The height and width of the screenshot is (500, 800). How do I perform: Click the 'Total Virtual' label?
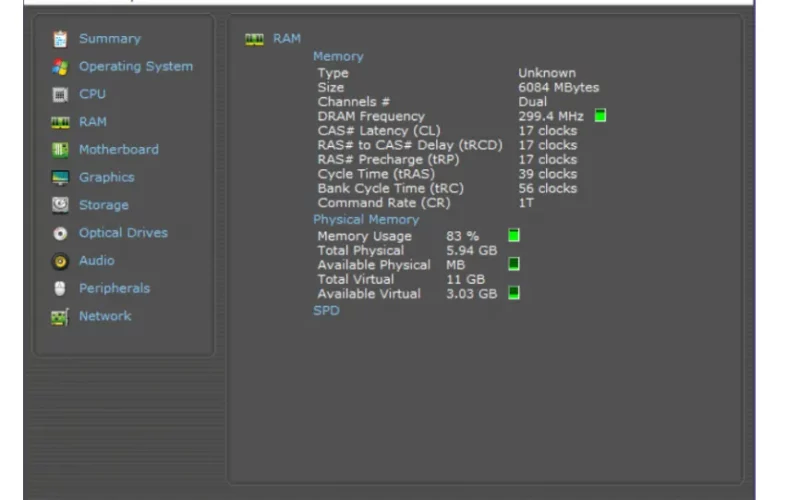356,280
